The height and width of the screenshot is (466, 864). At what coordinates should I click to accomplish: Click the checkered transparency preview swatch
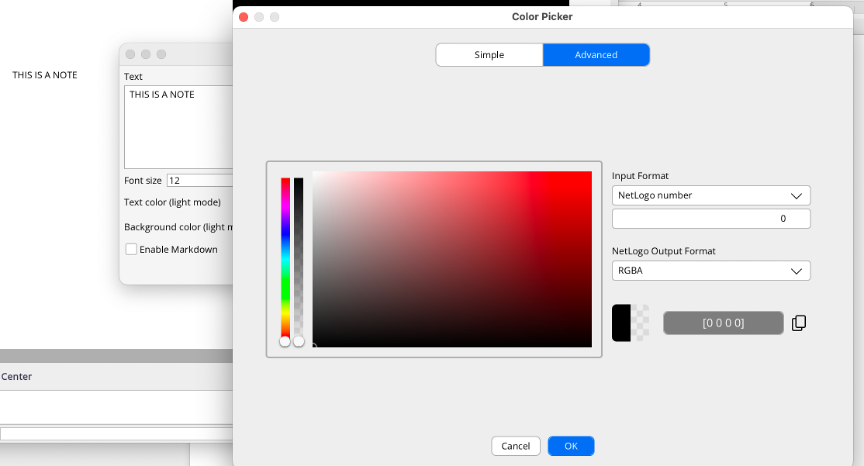tap(641, 323)
